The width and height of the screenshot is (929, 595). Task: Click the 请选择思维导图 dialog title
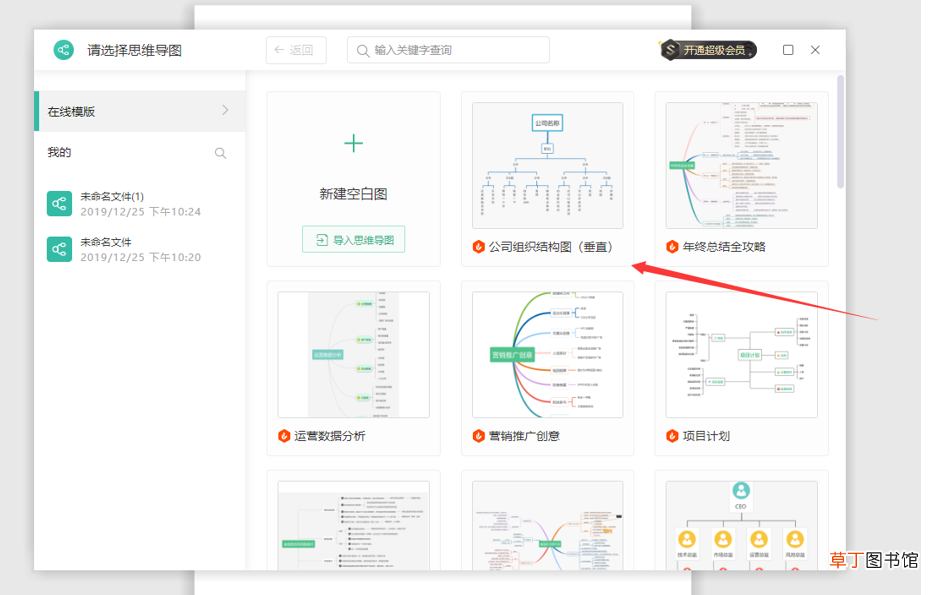(x=134, y=50)
